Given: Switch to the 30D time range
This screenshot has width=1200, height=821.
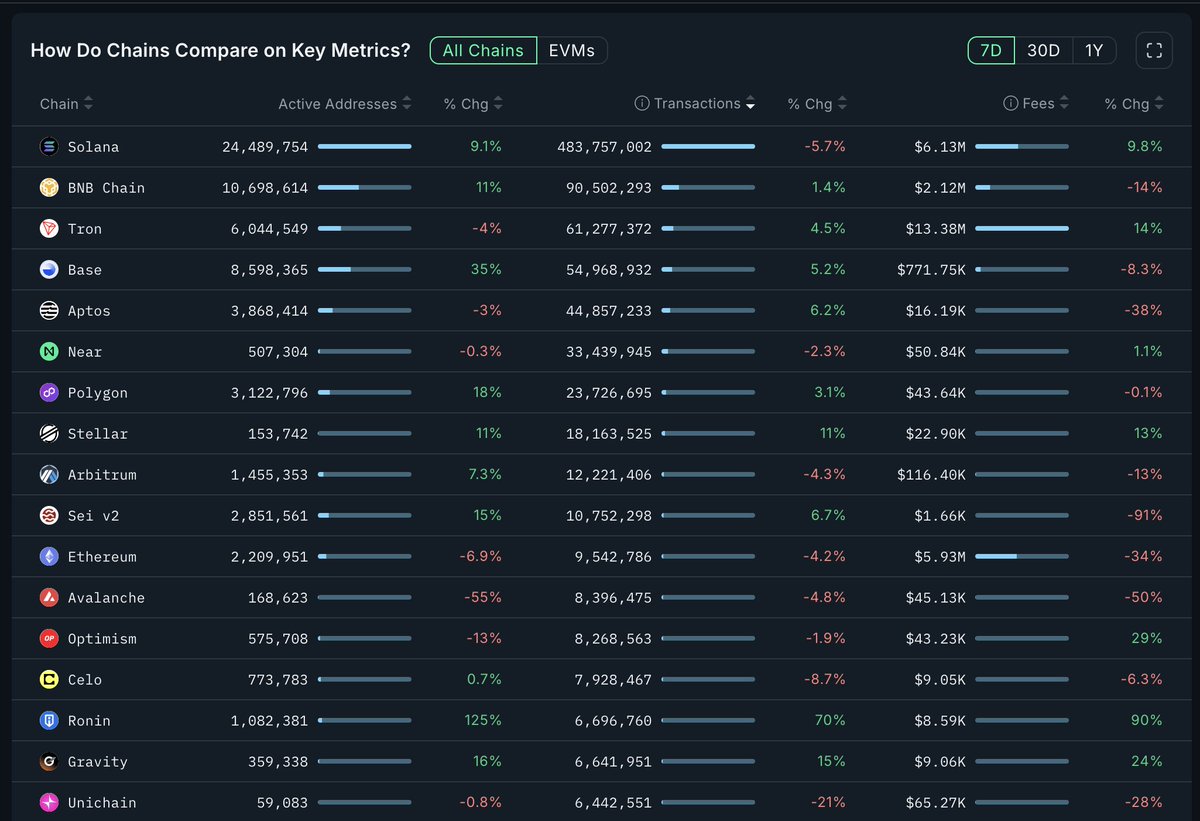Looking at the screenshot, I should point(1043,50).
